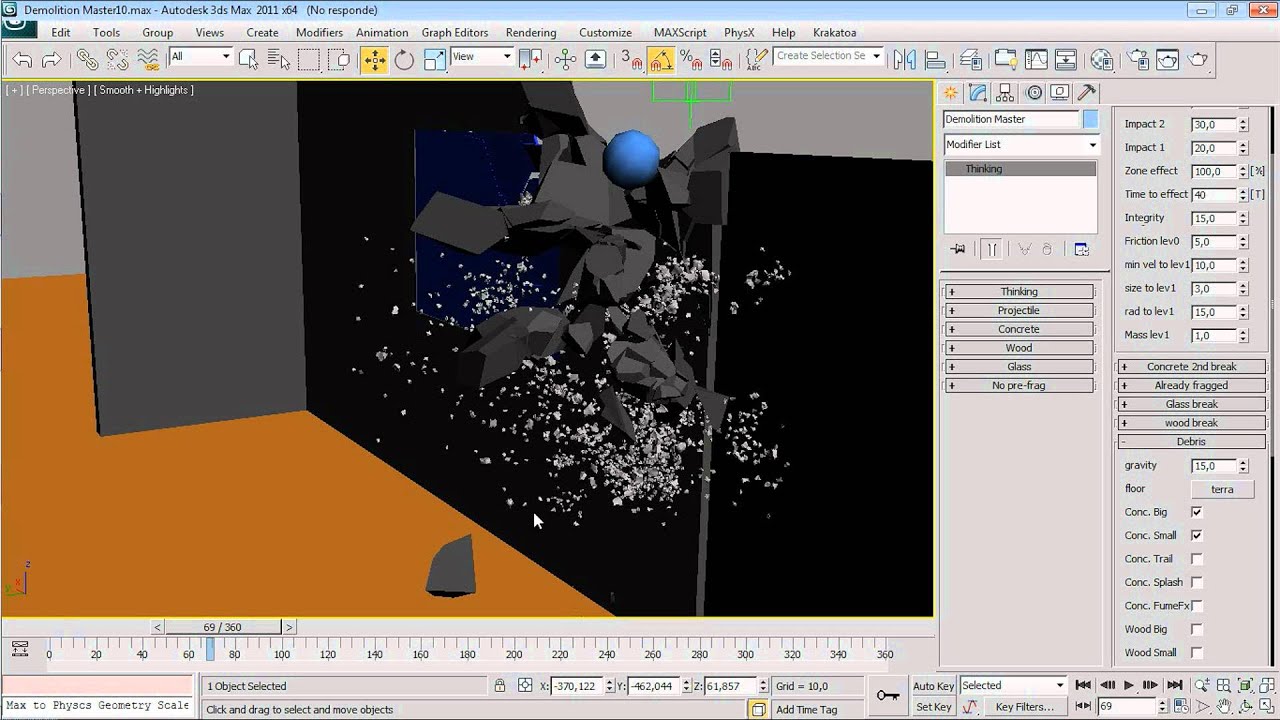Click the Render Production teapot icon

tap(1198, 60)
